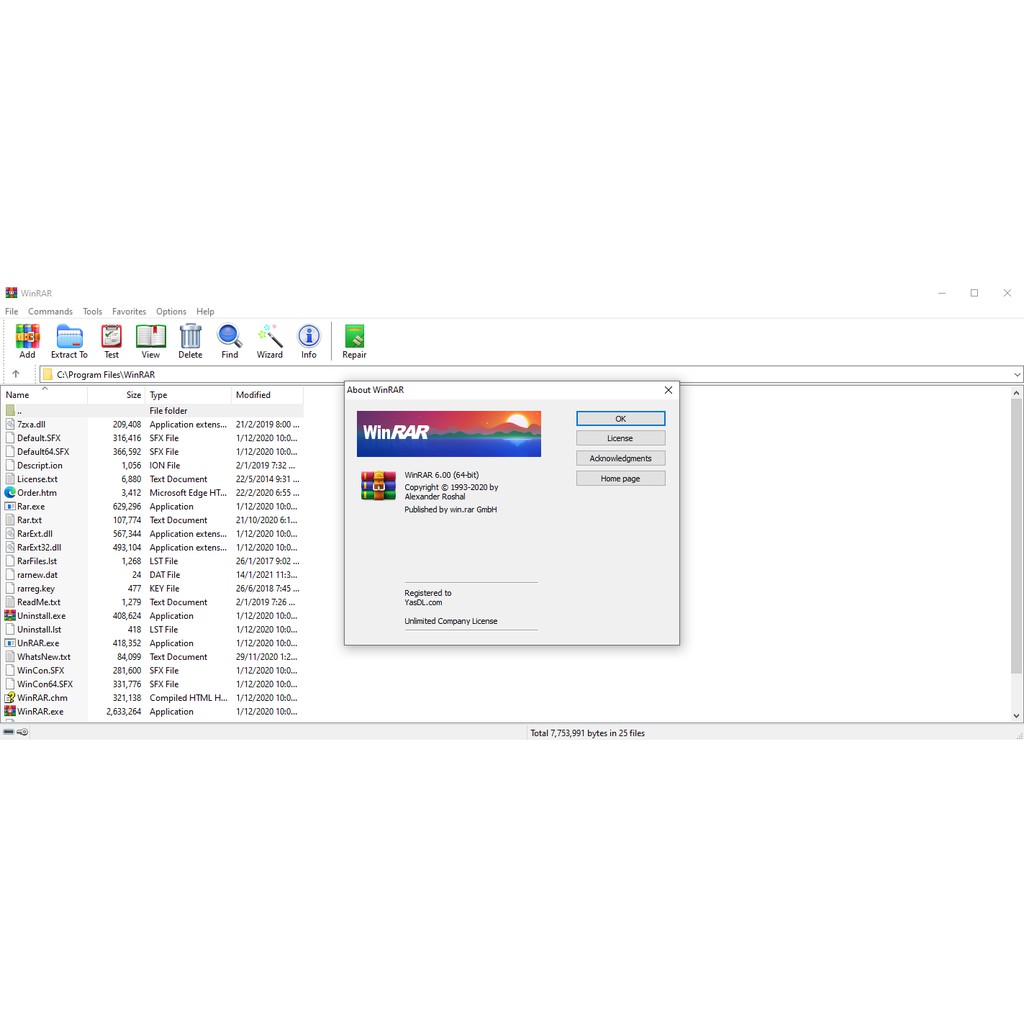Launch the Wizard tool
This screenshot has height=1024, width=1024.
tap(269, 337)
